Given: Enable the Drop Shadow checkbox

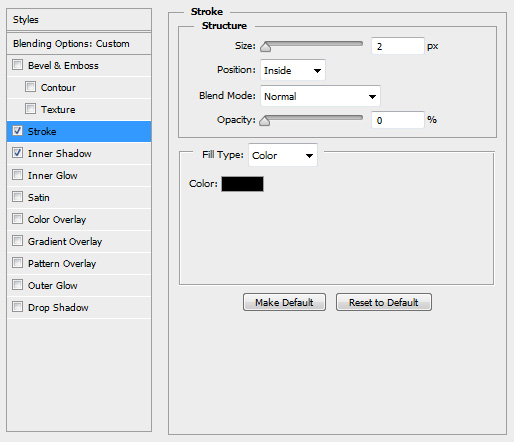Looking at the screenshot, I should coord(17,307).
